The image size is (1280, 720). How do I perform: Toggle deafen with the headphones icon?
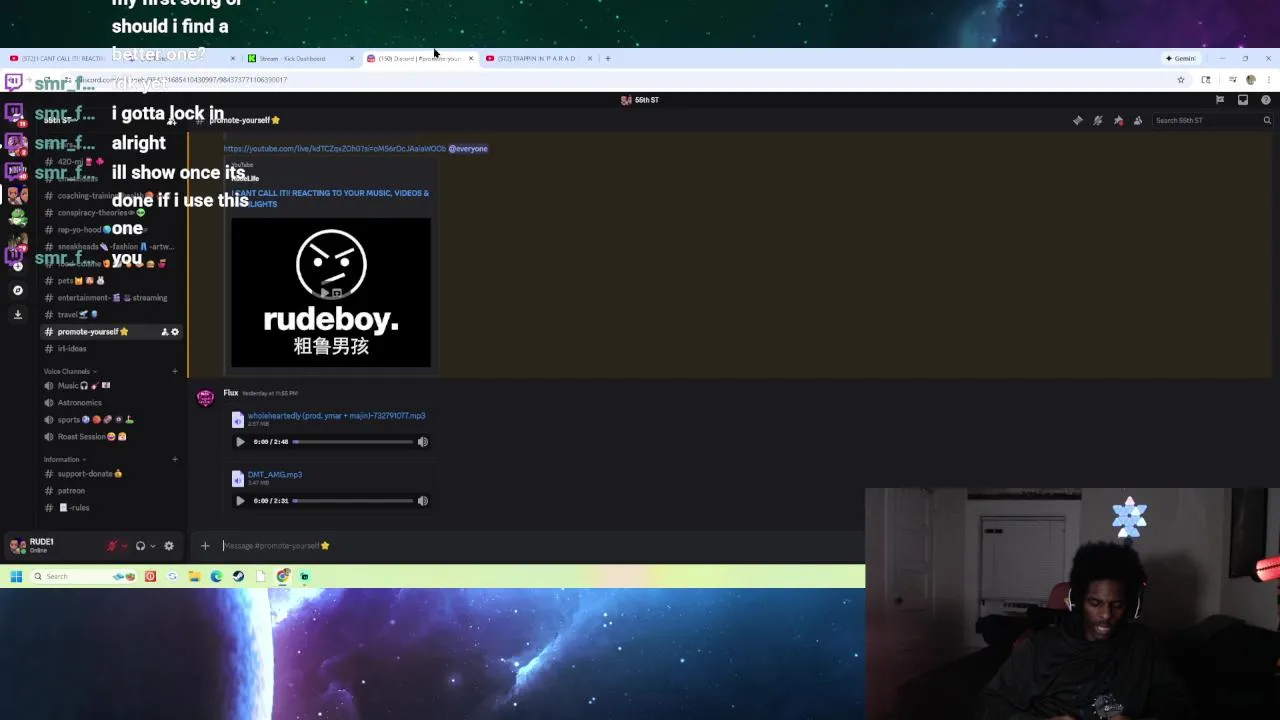(x=140, y=546)
